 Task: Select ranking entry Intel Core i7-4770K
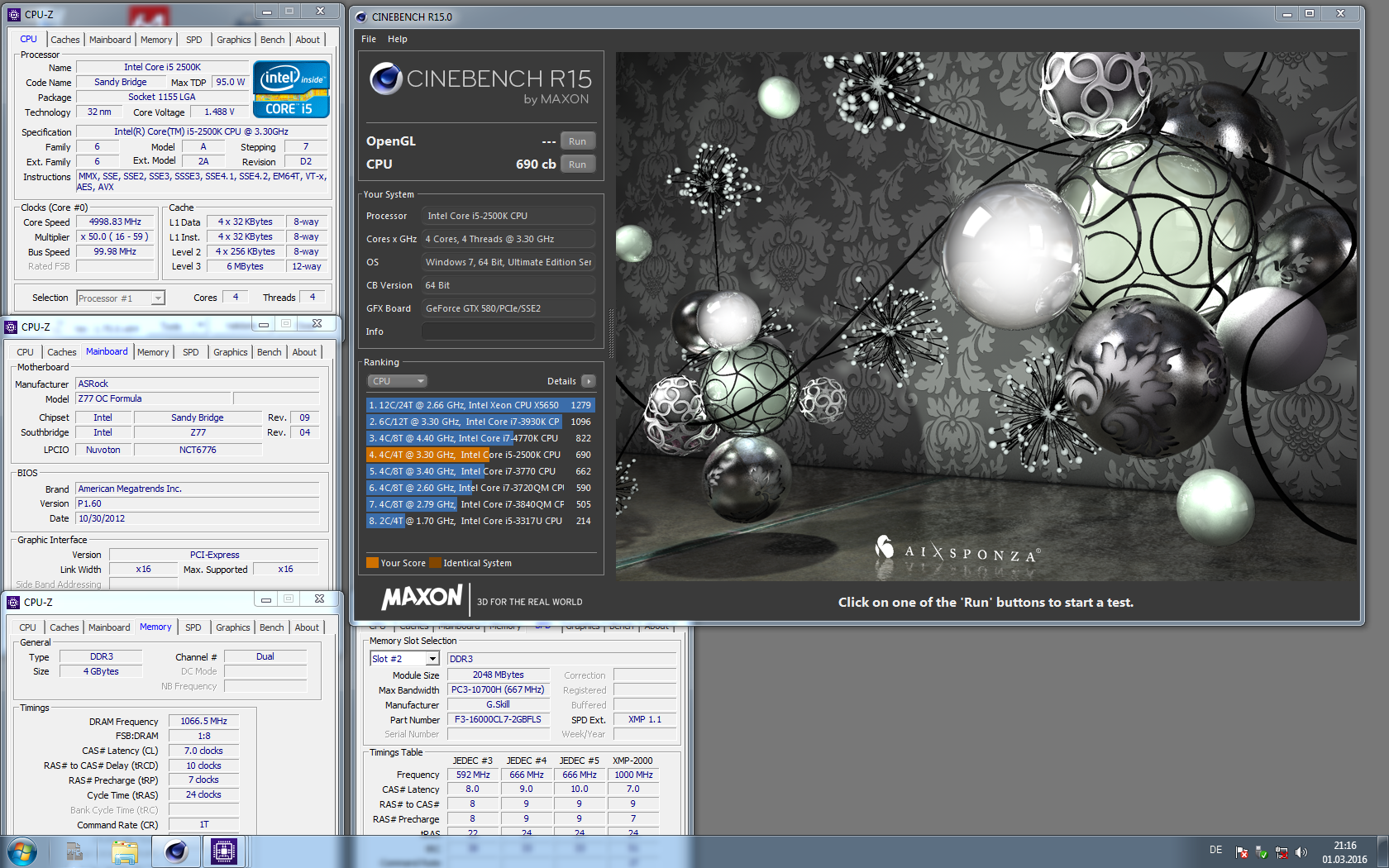click(x=480, y=438)
